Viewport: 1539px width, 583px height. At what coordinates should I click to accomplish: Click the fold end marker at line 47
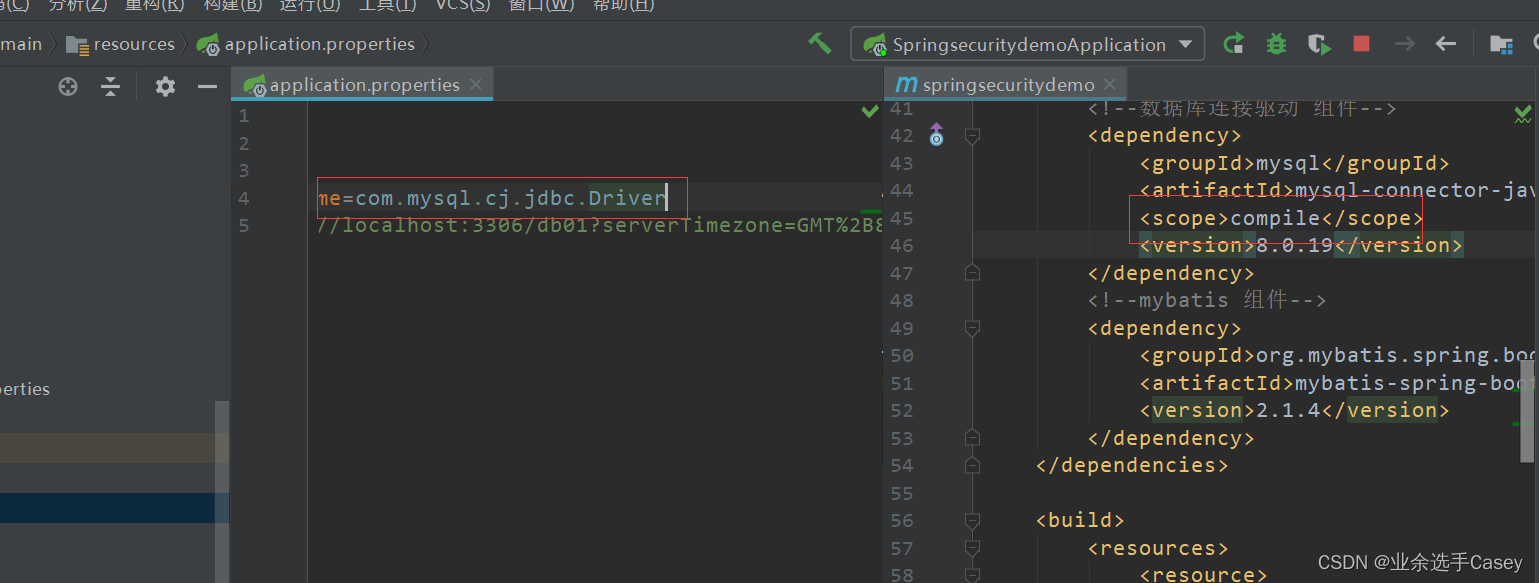click(x=971, y=272)
